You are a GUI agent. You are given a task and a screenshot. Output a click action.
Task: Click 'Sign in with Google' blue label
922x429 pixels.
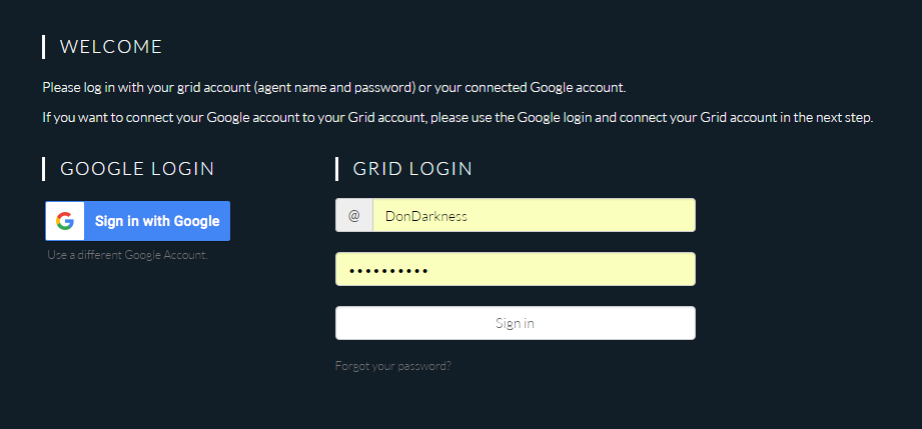click(157, 221)
